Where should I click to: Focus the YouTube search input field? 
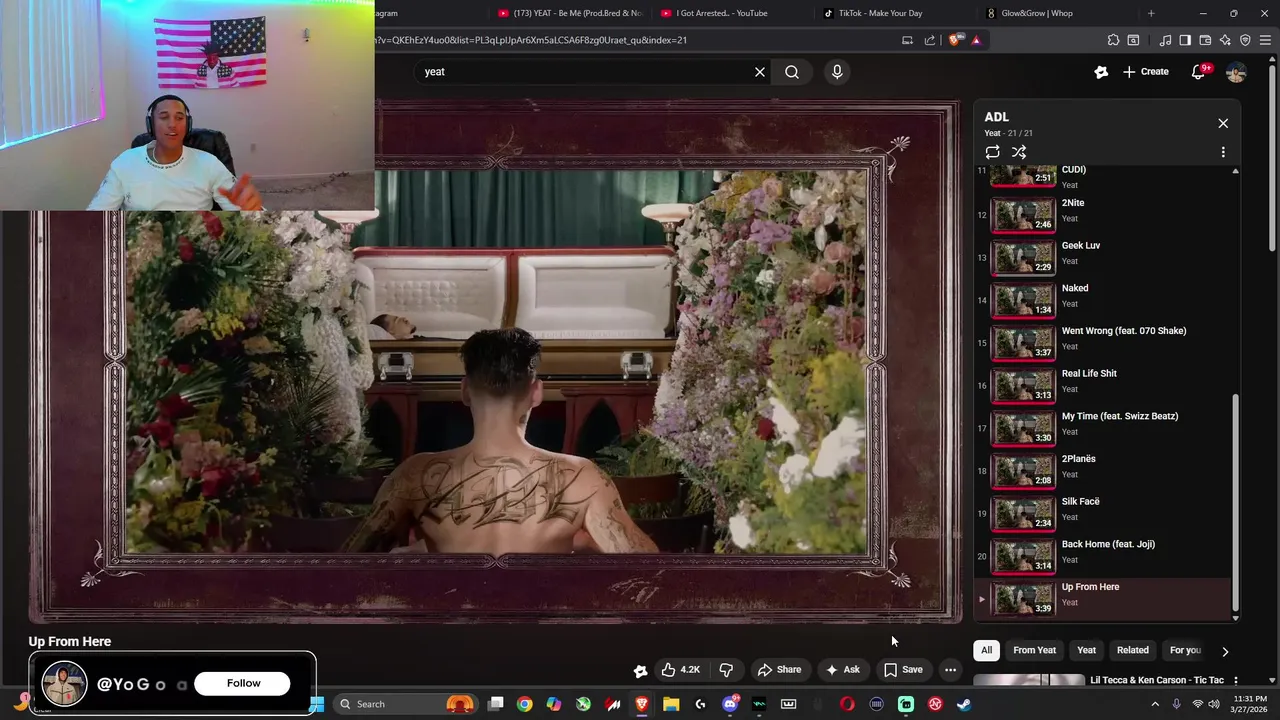[x=590, y=72]
